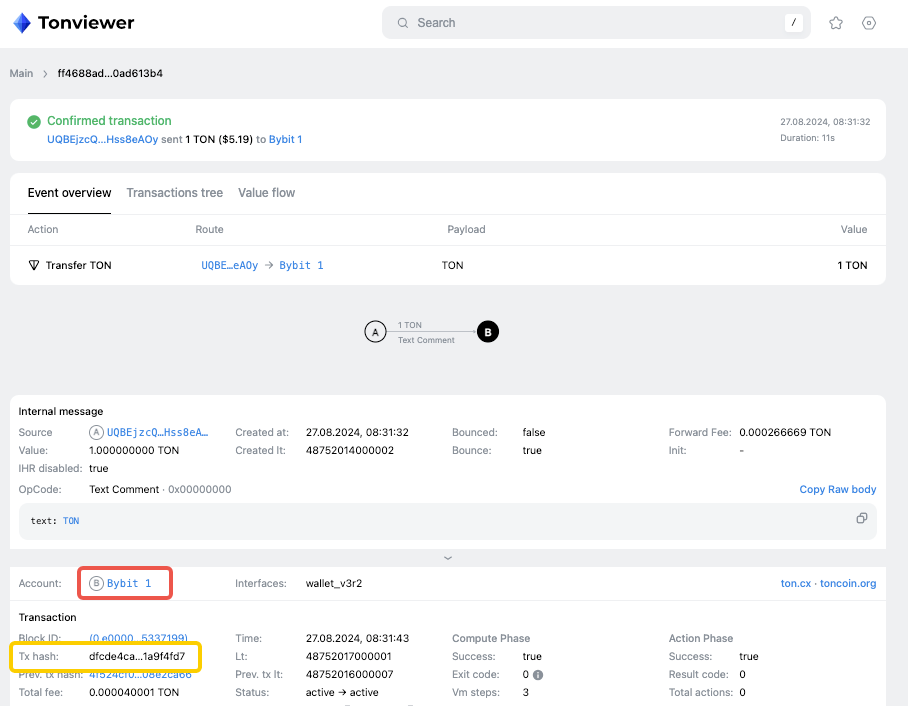Click the magnifier icon in search bar

pyautogui.click(x=403, y=23)
